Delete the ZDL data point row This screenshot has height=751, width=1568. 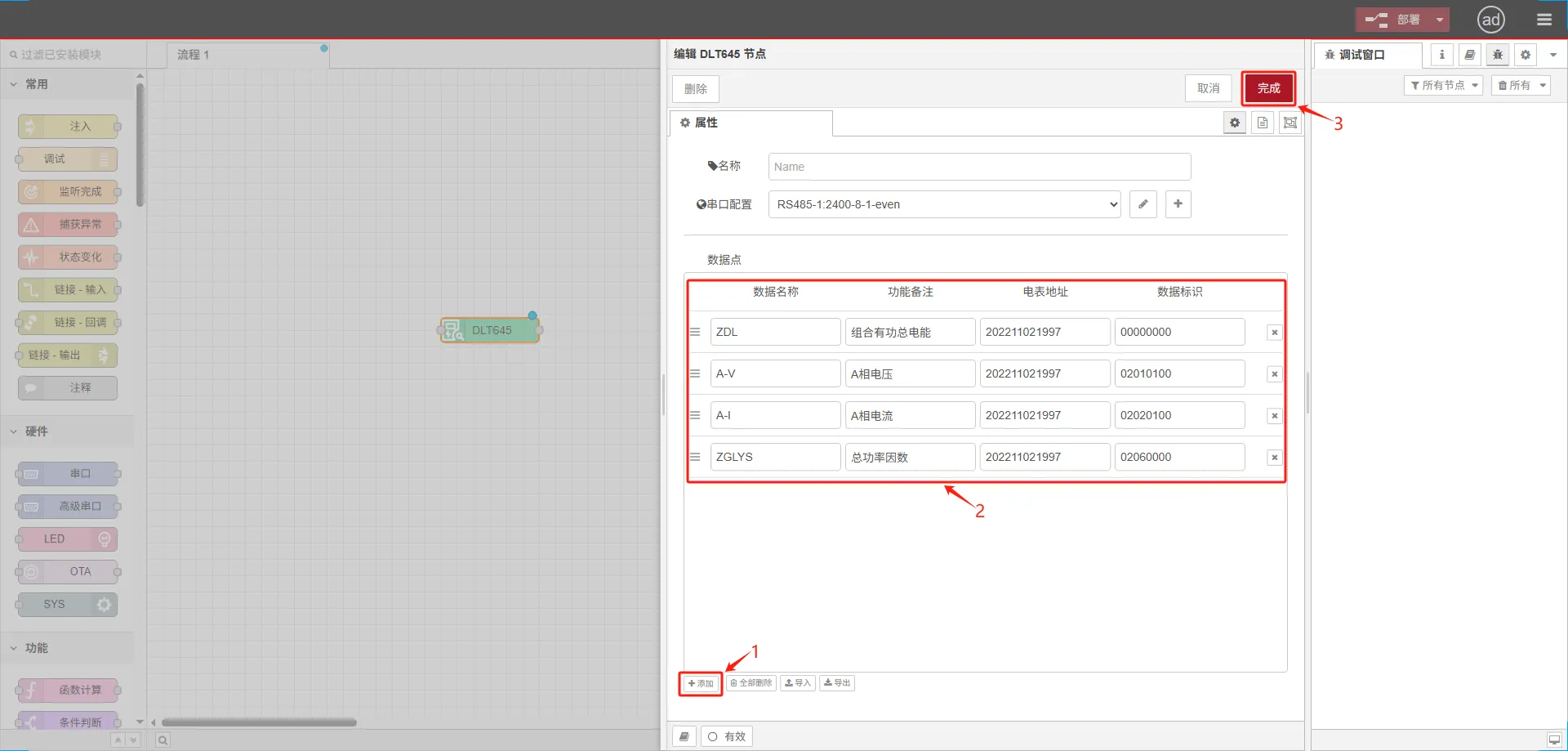pyautogui.click(x=1274, y=333)
